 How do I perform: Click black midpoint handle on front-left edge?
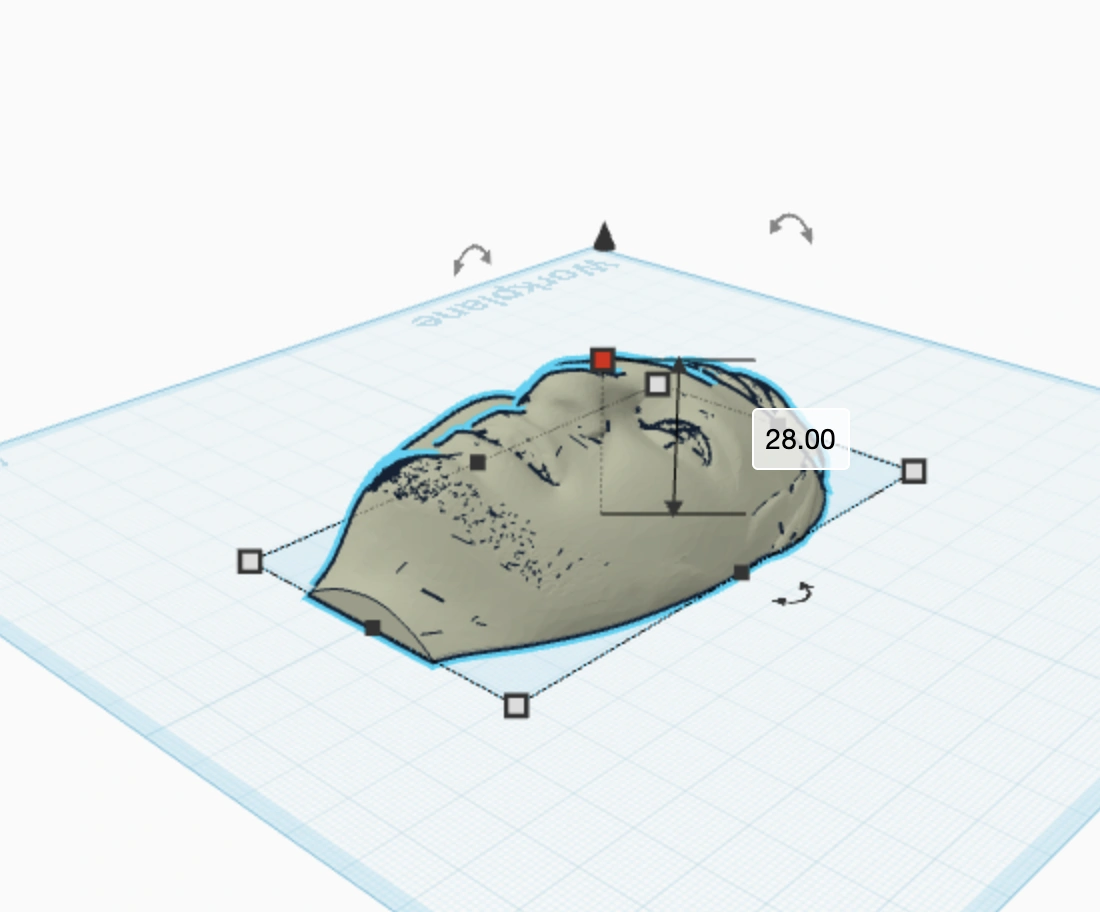click(x=373, y=628)
